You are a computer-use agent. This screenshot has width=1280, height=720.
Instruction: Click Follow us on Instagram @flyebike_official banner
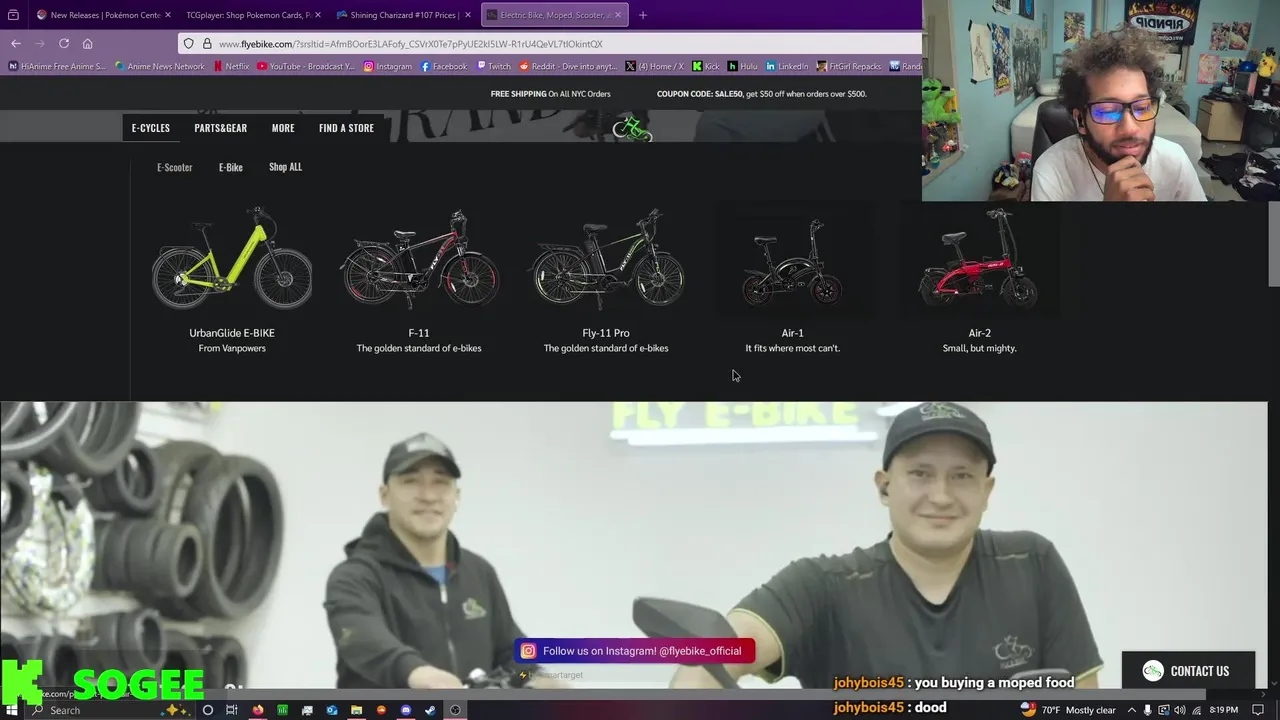coord(635,651)
